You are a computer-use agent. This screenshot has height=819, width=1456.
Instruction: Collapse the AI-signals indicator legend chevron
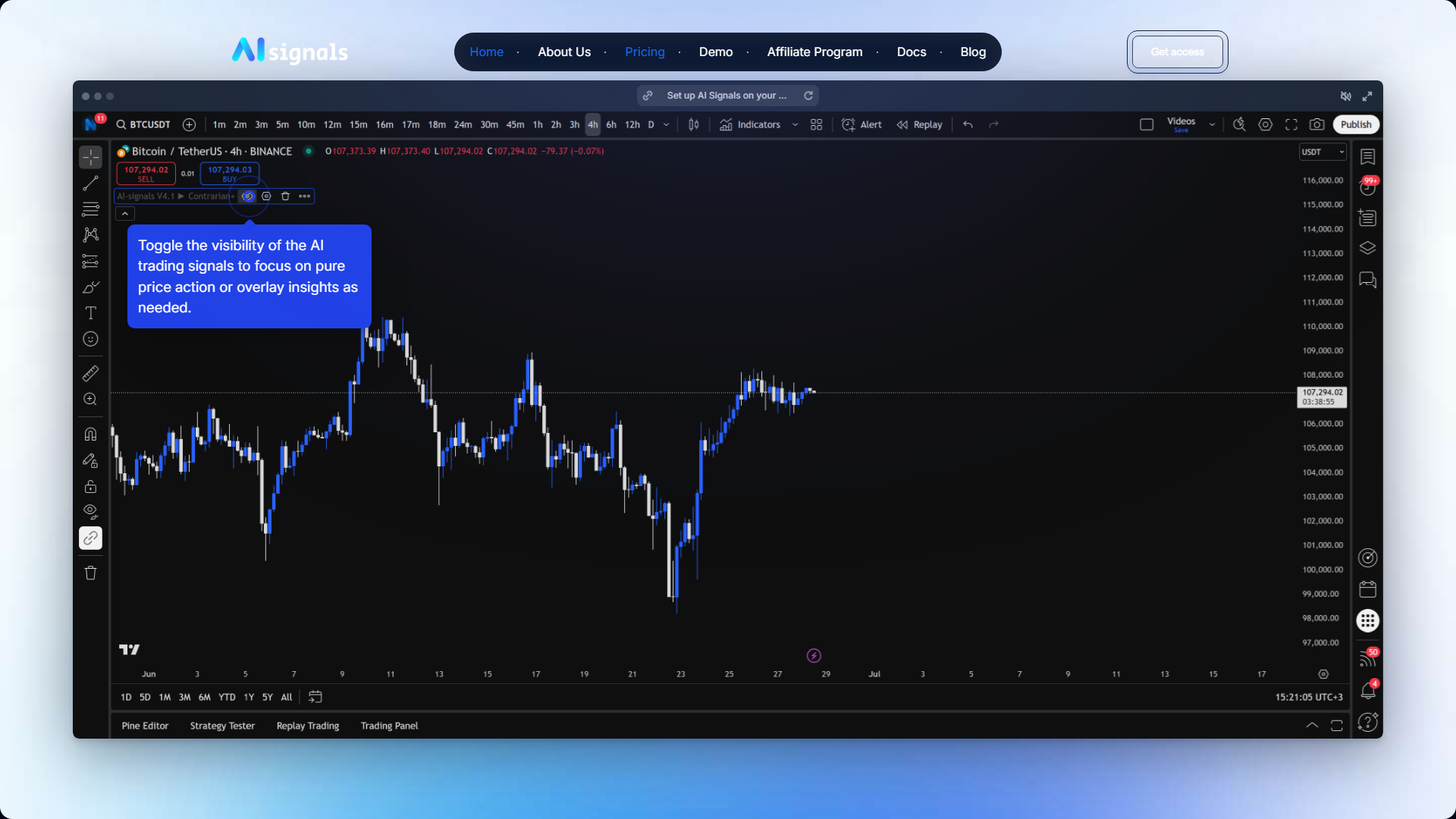click(125, 213)
